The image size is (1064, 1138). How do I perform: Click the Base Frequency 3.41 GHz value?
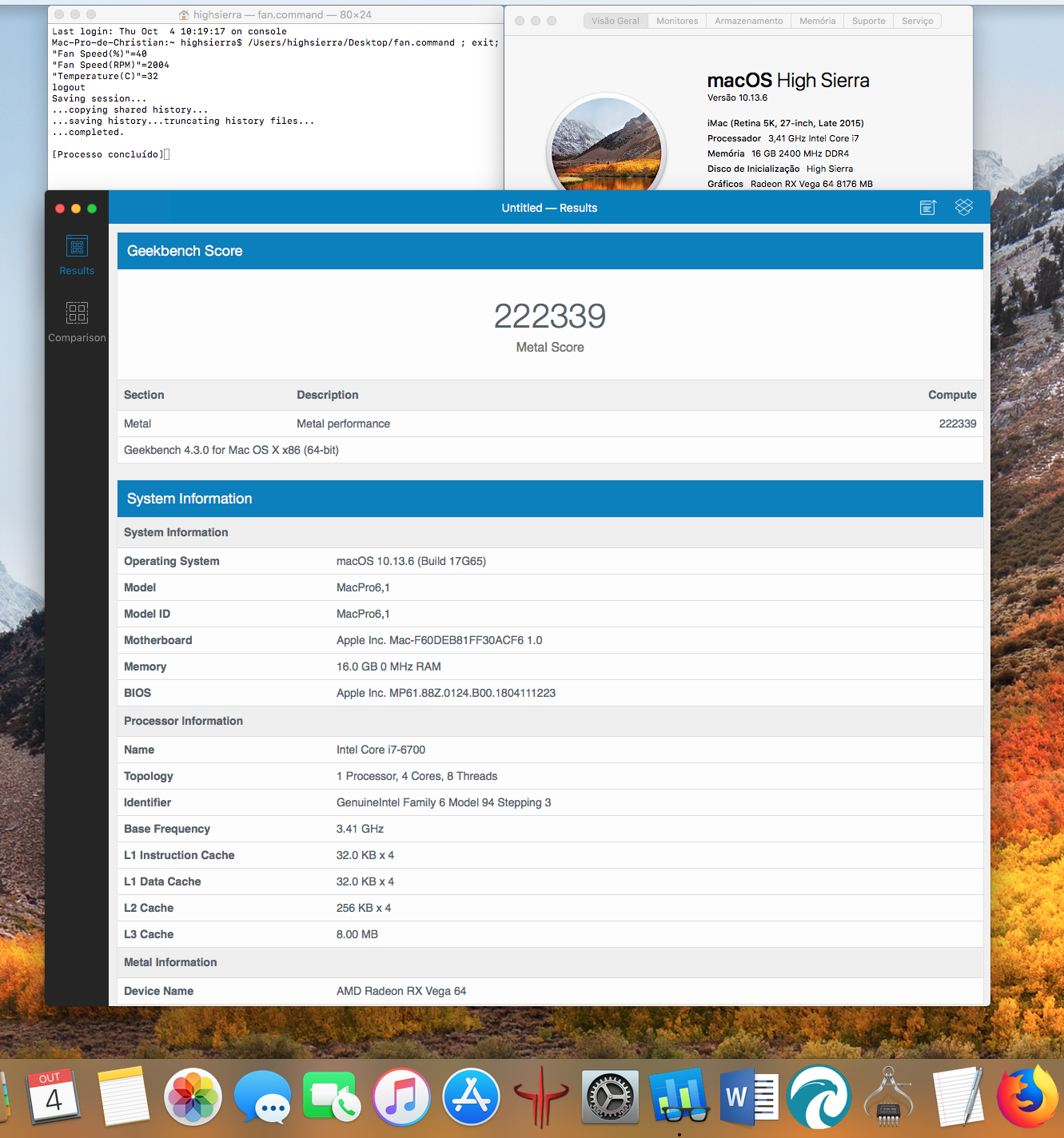coord(360,829)
